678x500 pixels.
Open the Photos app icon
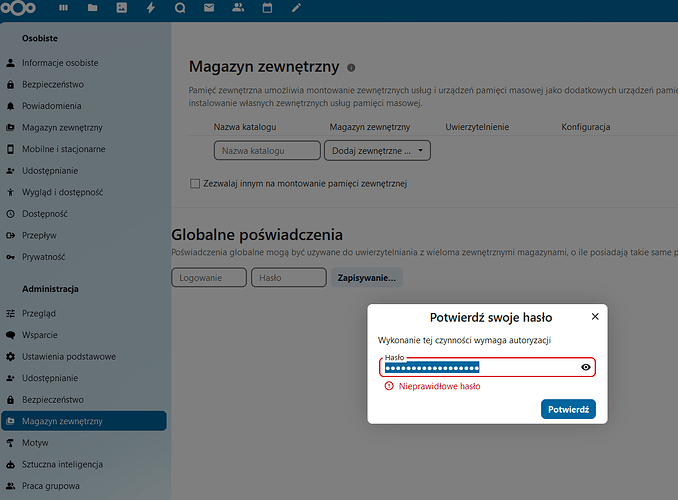point(122,8)
